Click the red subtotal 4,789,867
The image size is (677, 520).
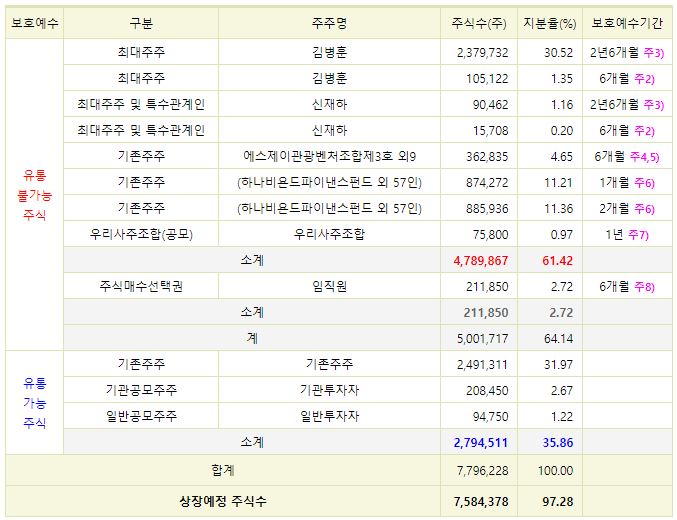481,260
